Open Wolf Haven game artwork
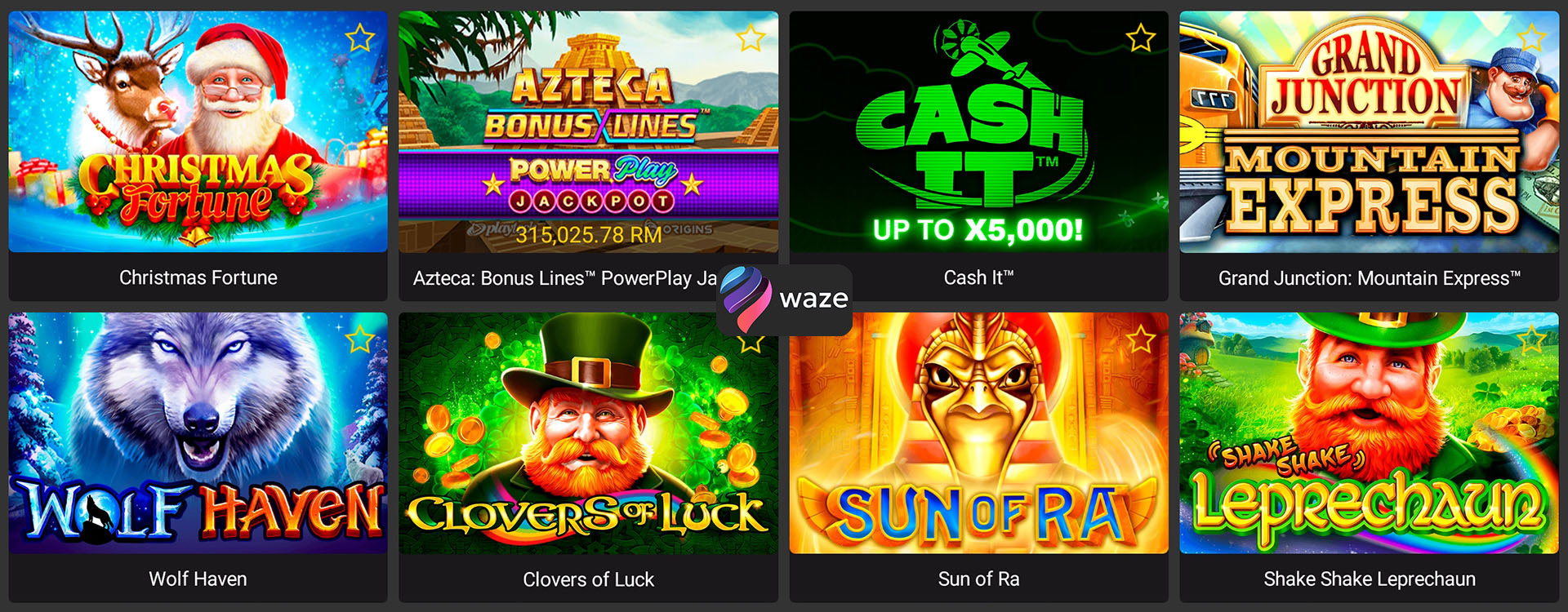1568x612 pixels. pyautogui.click(x=198, y=432)
